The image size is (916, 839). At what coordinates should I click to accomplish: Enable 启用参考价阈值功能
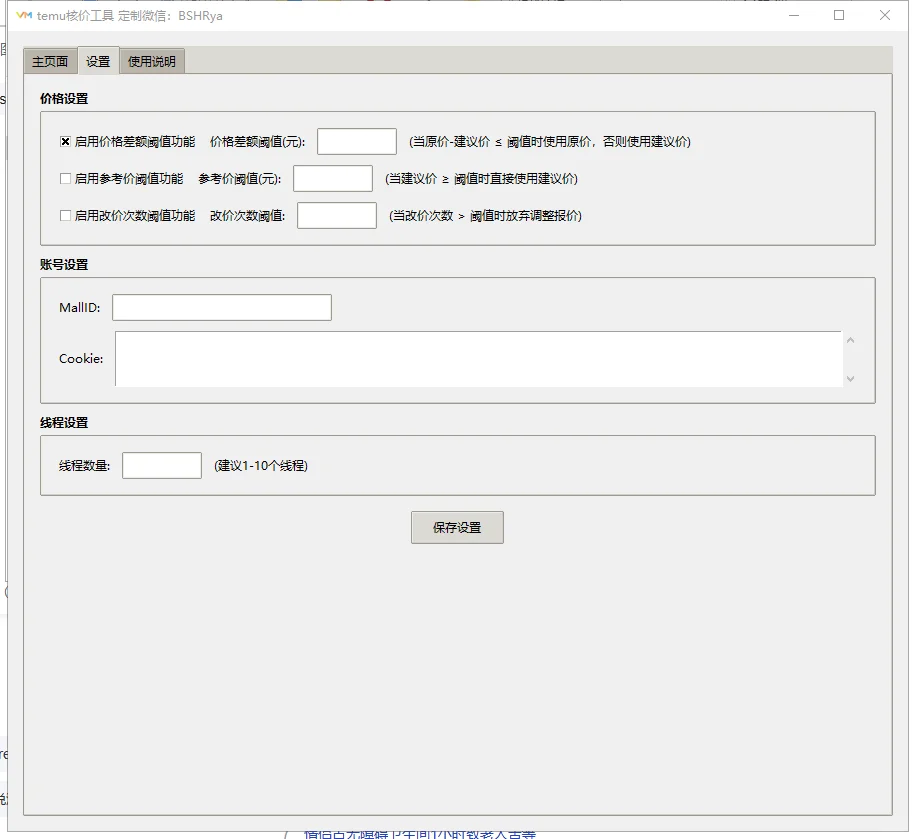(x=64, y=178)
